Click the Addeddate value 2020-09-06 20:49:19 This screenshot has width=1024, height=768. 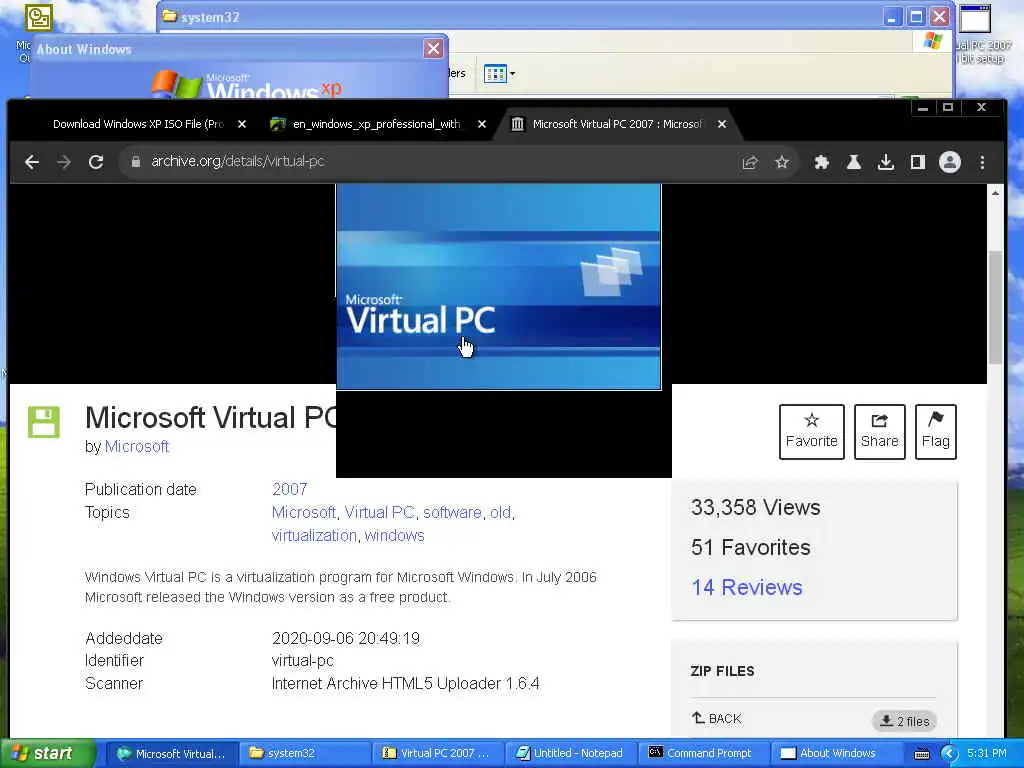coord(345,639)
